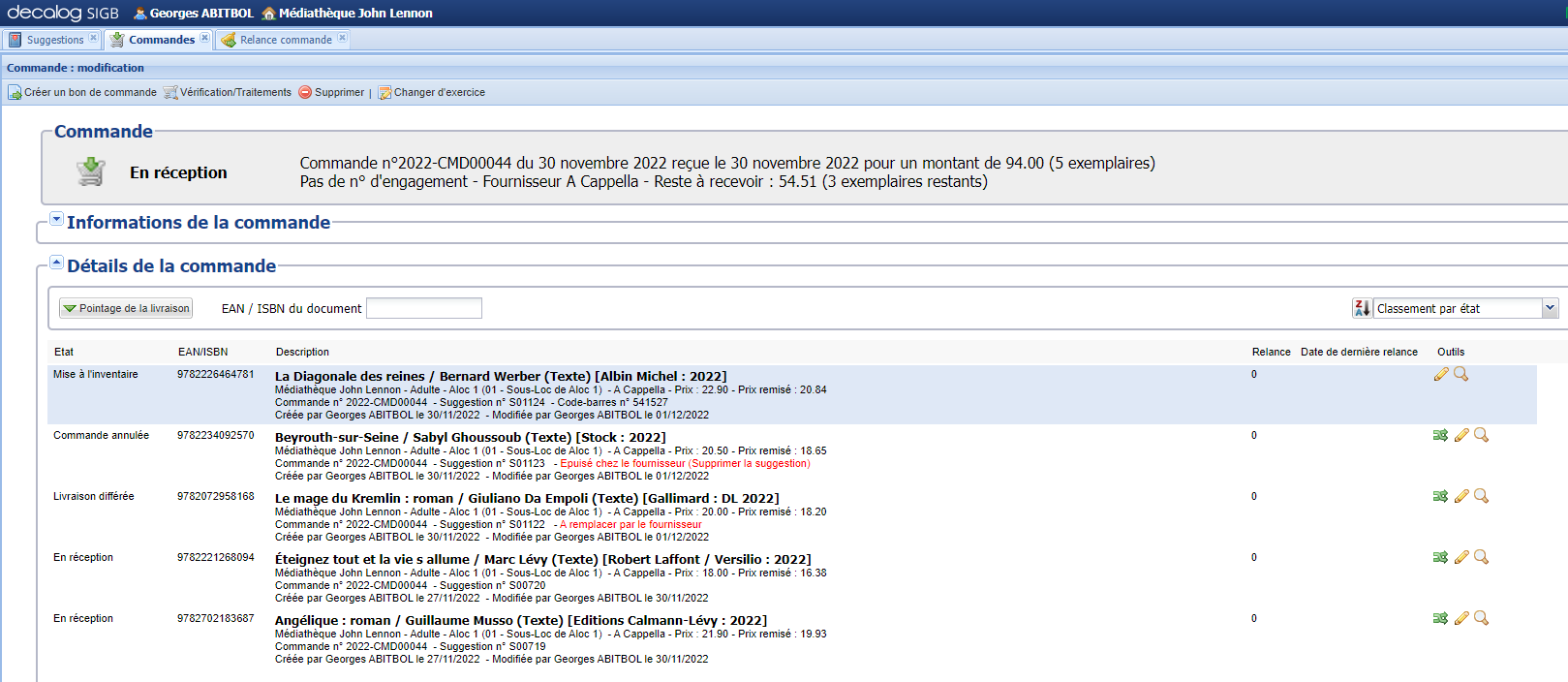Click green shuffle-arrows icon for Angélique row
The height and width of the screenshot is (682, 1568).
click(1441, 618)
